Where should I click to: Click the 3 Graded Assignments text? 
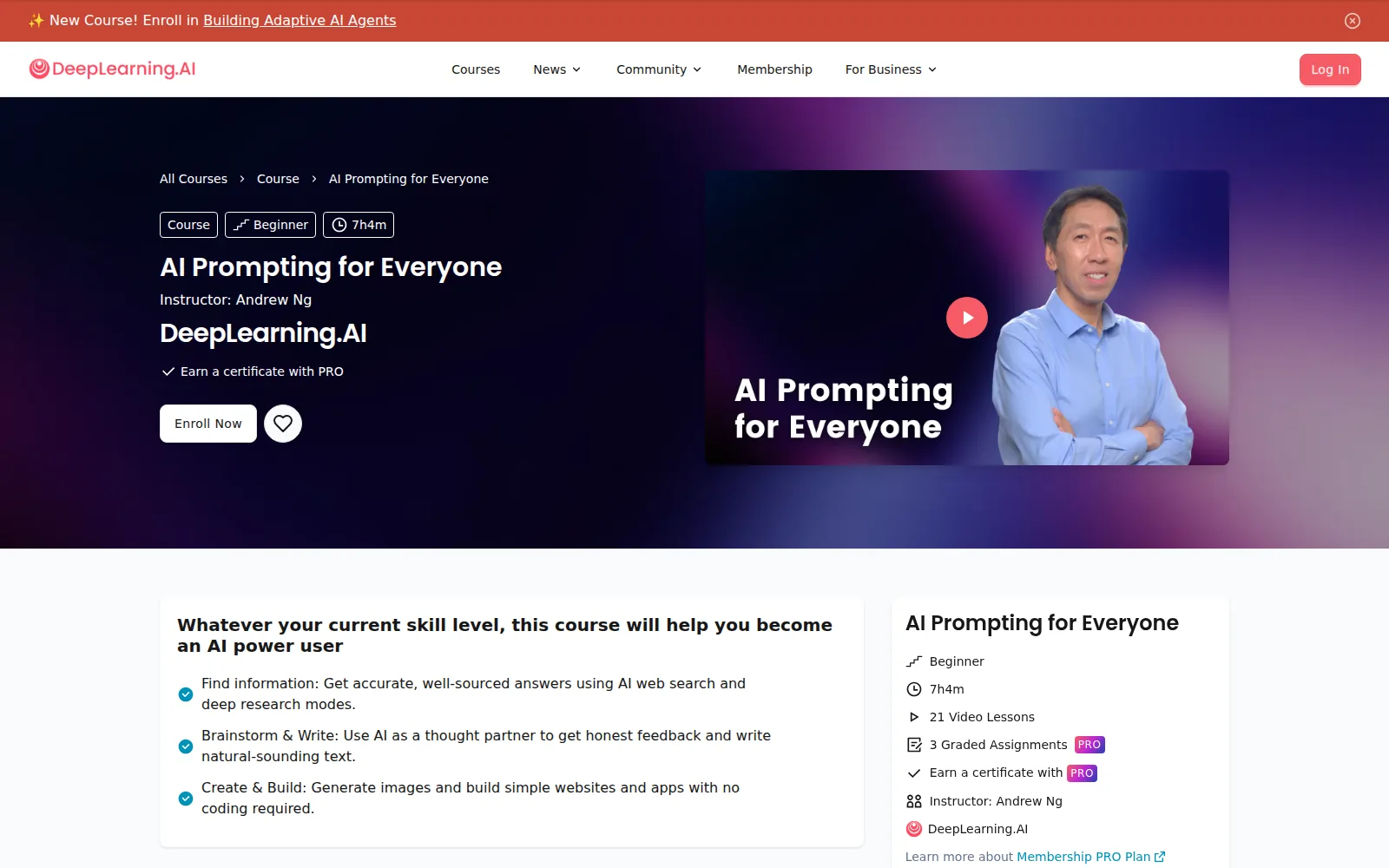tap(998, 745)
